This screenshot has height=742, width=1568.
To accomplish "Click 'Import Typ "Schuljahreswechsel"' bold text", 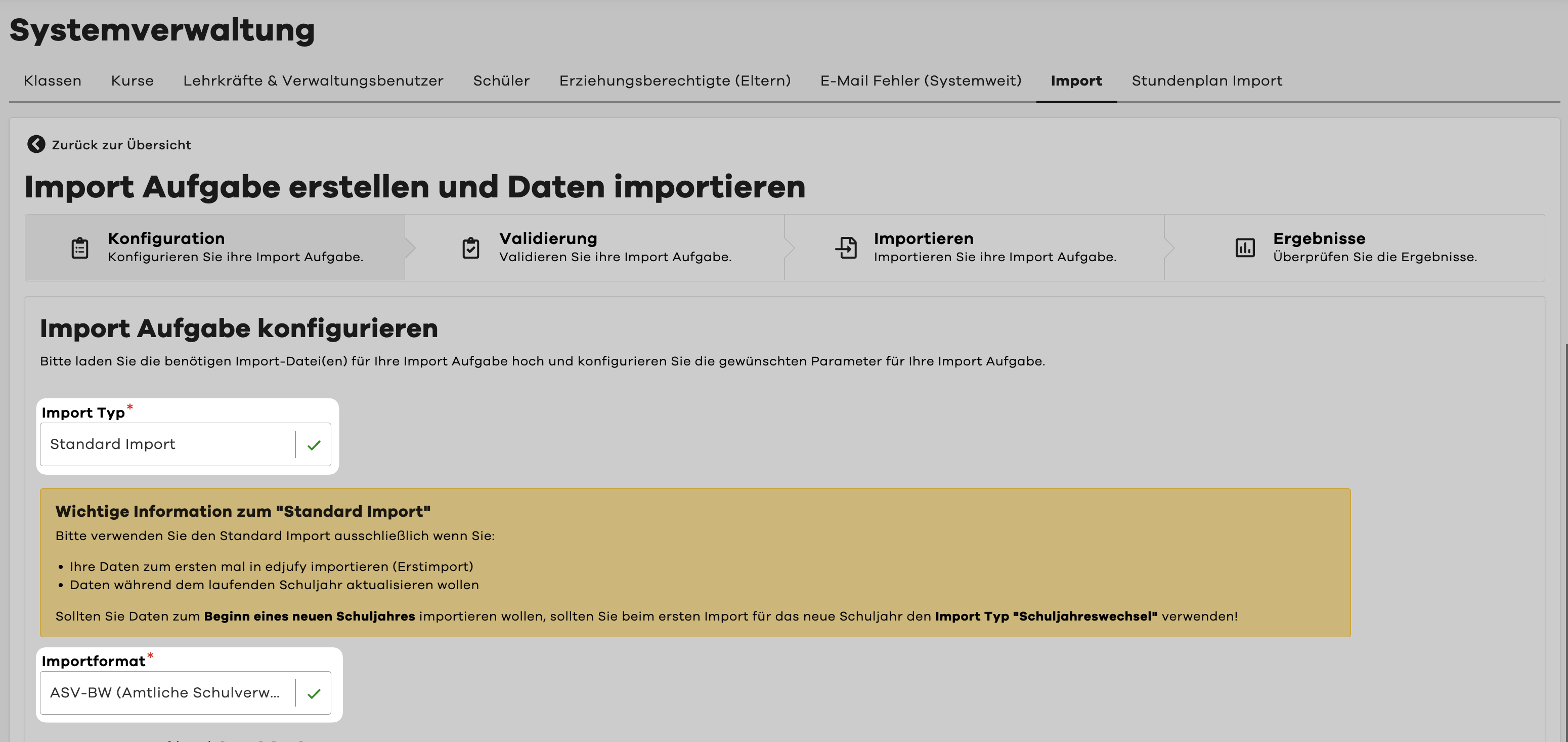I will coord(1047,616).
